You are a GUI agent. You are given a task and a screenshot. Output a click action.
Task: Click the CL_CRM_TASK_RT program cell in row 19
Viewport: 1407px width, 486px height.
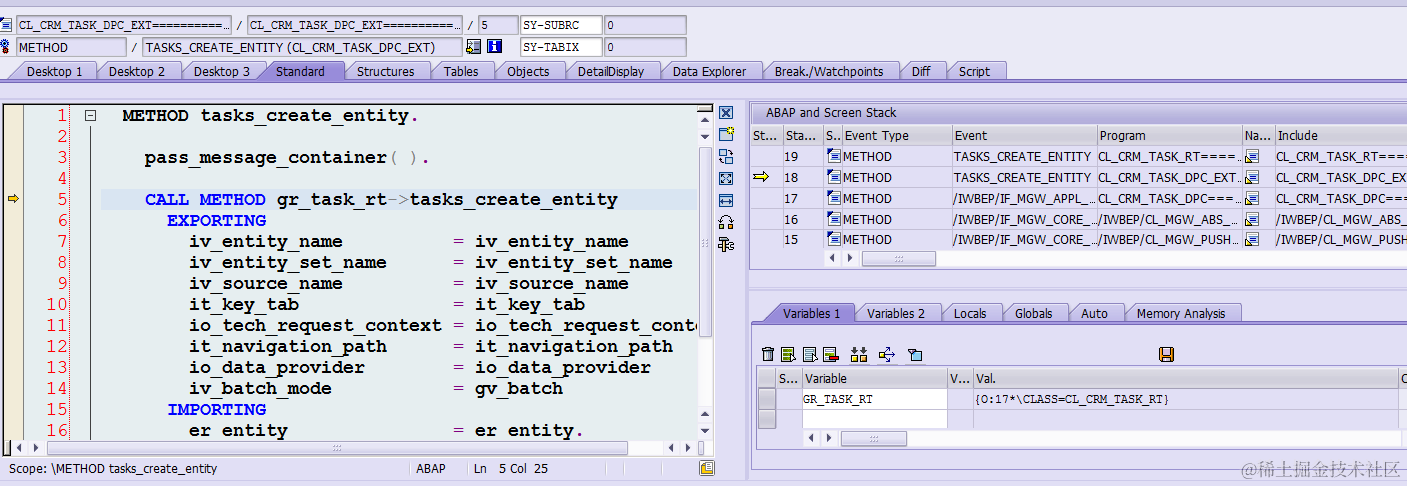click(1169, 157)
